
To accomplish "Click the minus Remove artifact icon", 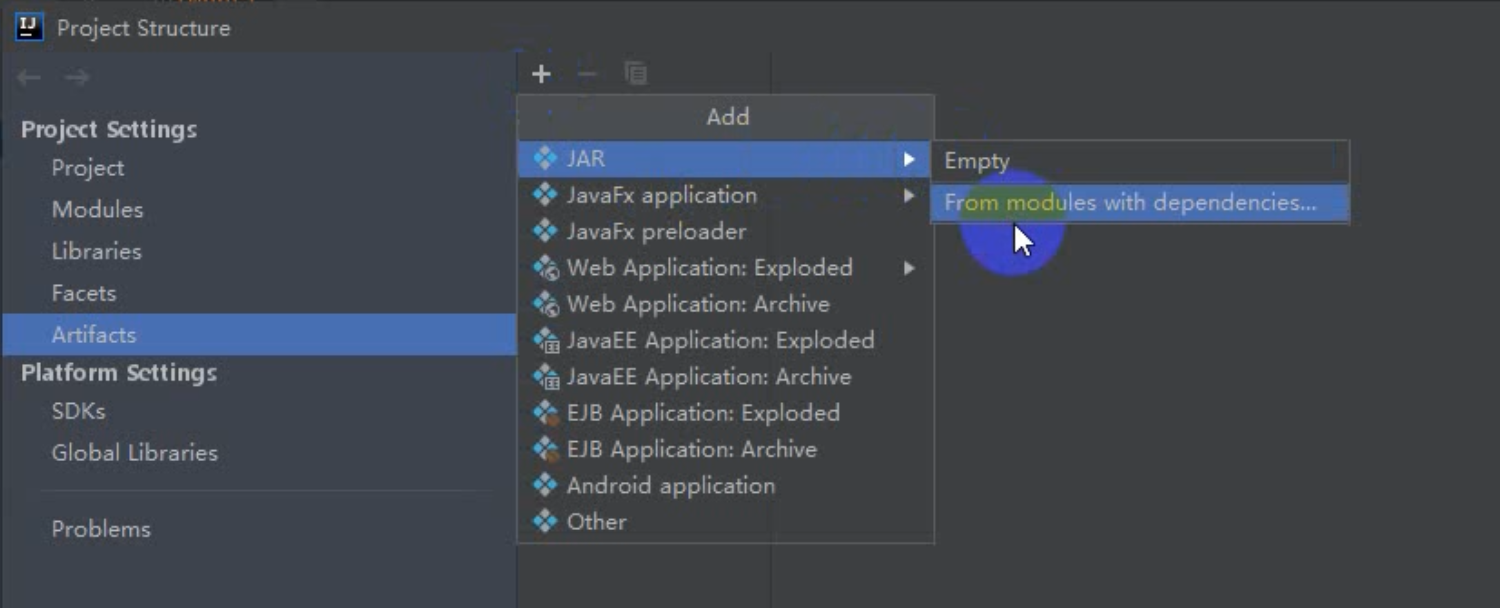I will click(x=588, y=74).
